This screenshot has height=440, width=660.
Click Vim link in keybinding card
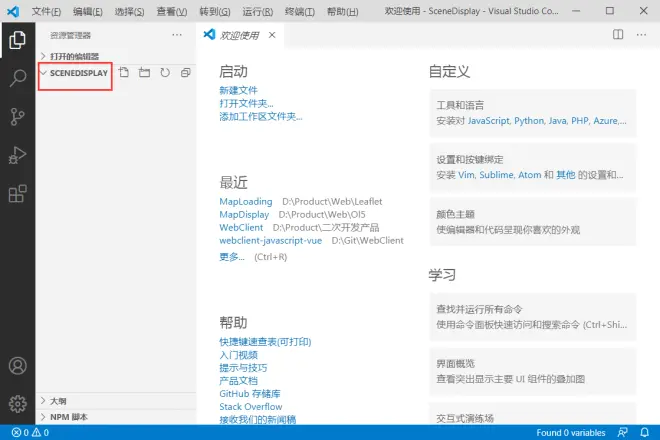click(466, 175)
